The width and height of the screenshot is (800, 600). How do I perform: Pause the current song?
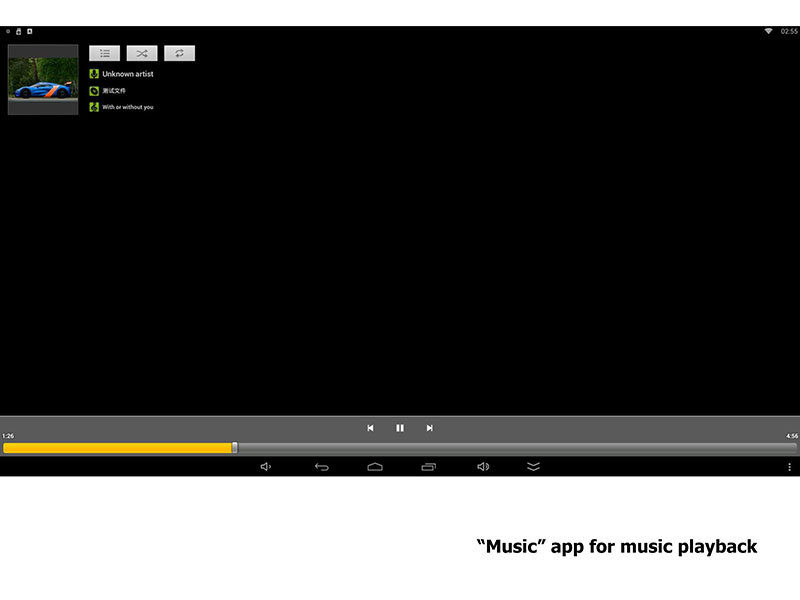(400, 428)
